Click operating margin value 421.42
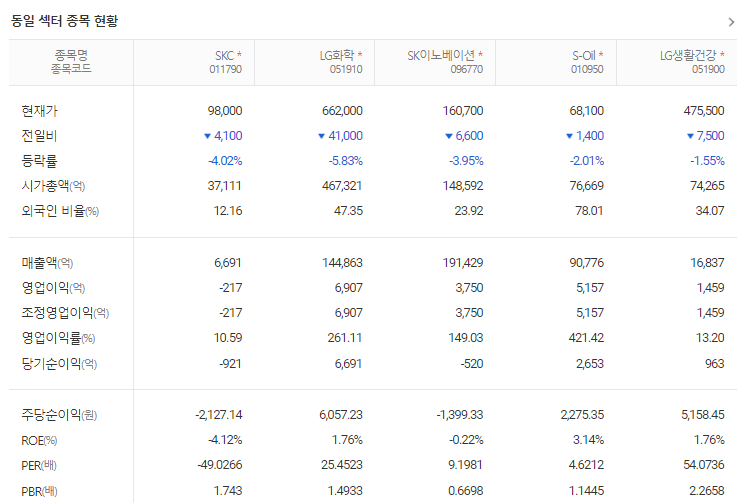This screenshot has height=503, width=746. click(586, 338)
